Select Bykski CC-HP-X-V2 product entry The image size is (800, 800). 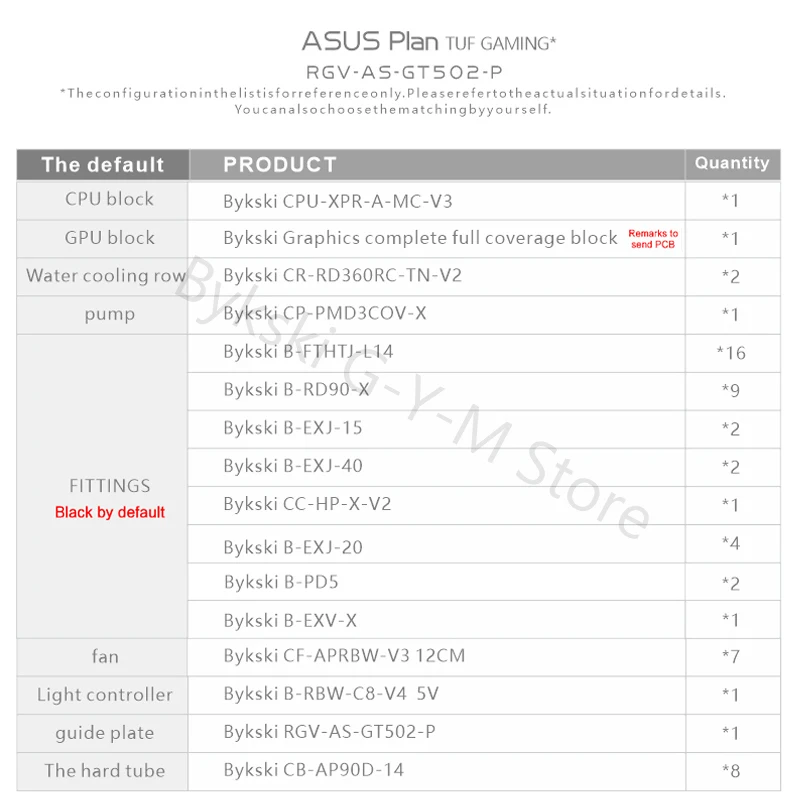pyautogui.click(x=307, y=503)
